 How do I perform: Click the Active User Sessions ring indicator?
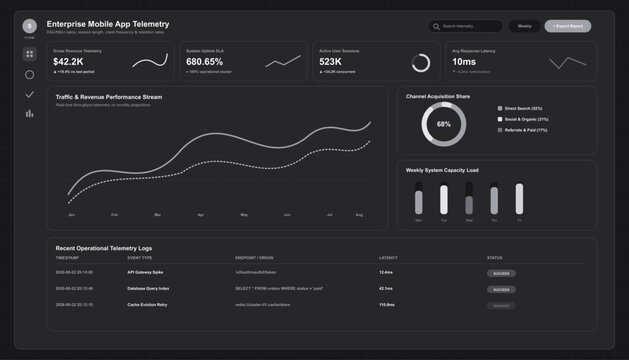point(420,63)
